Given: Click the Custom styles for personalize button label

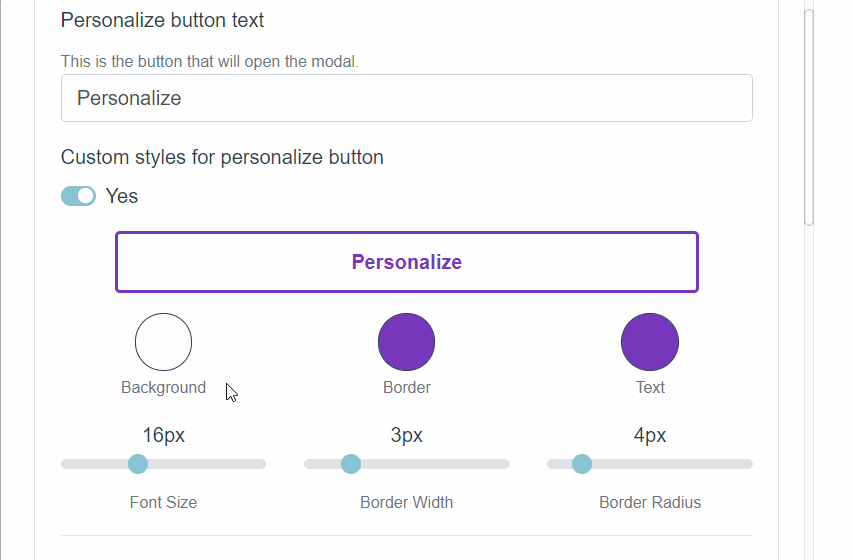Looking at the screenshot, I should 222,157.
